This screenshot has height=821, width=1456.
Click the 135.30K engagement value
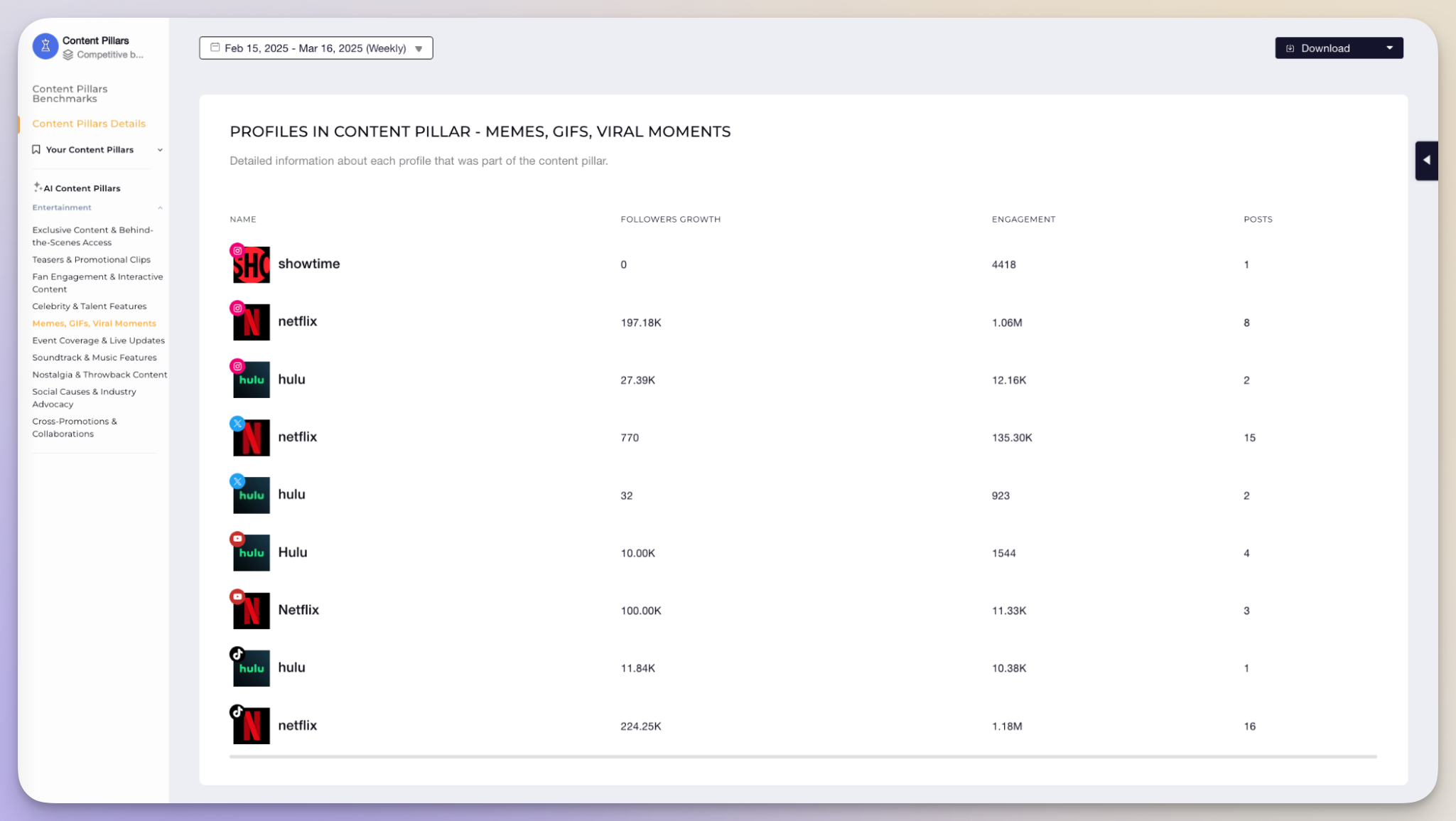point(1012,438)
